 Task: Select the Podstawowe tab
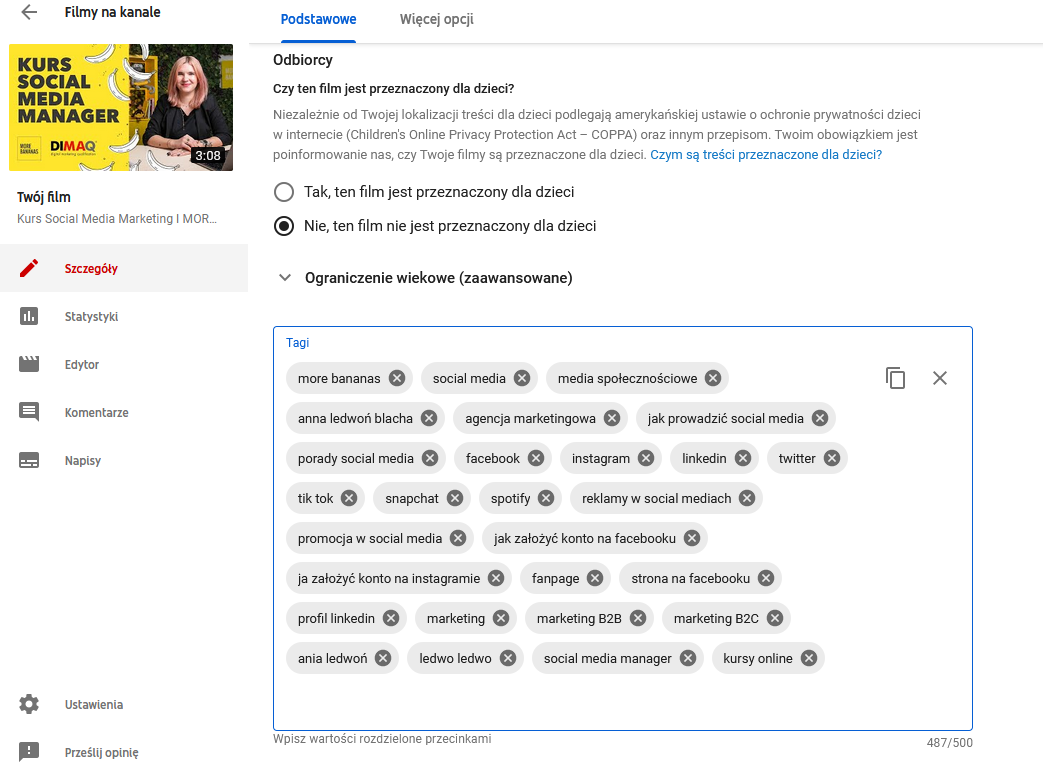(318, 20)
